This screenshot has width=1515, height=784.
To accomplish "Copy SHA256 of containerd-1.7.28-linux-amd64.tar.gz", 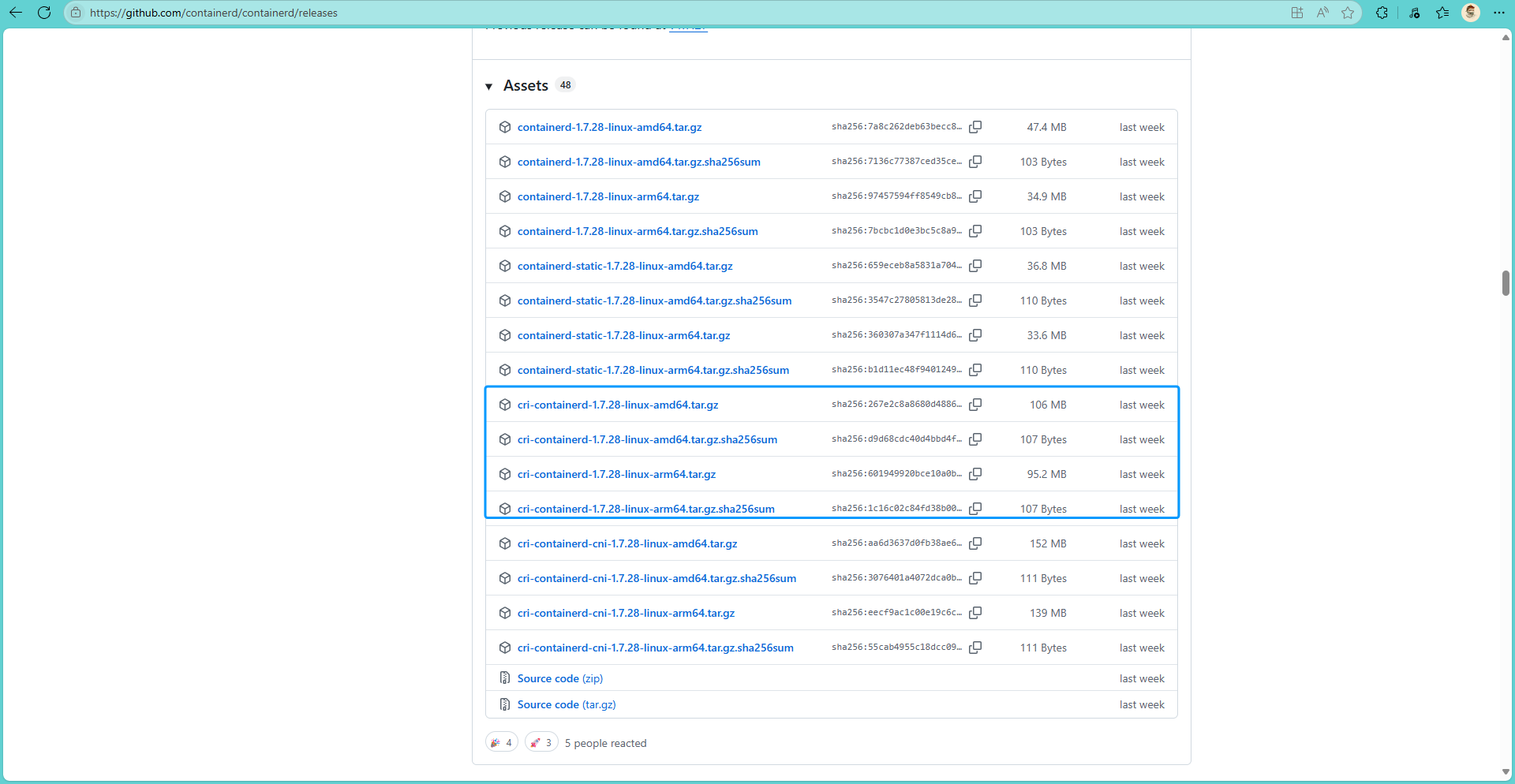I will (x=975, y=127).
